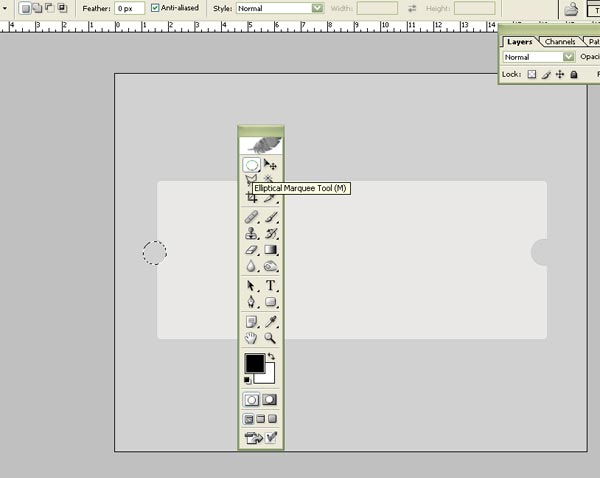Select the Move tool
Image resolution: width=600 pixels, height=478 pixels.
tap(270, 165)
